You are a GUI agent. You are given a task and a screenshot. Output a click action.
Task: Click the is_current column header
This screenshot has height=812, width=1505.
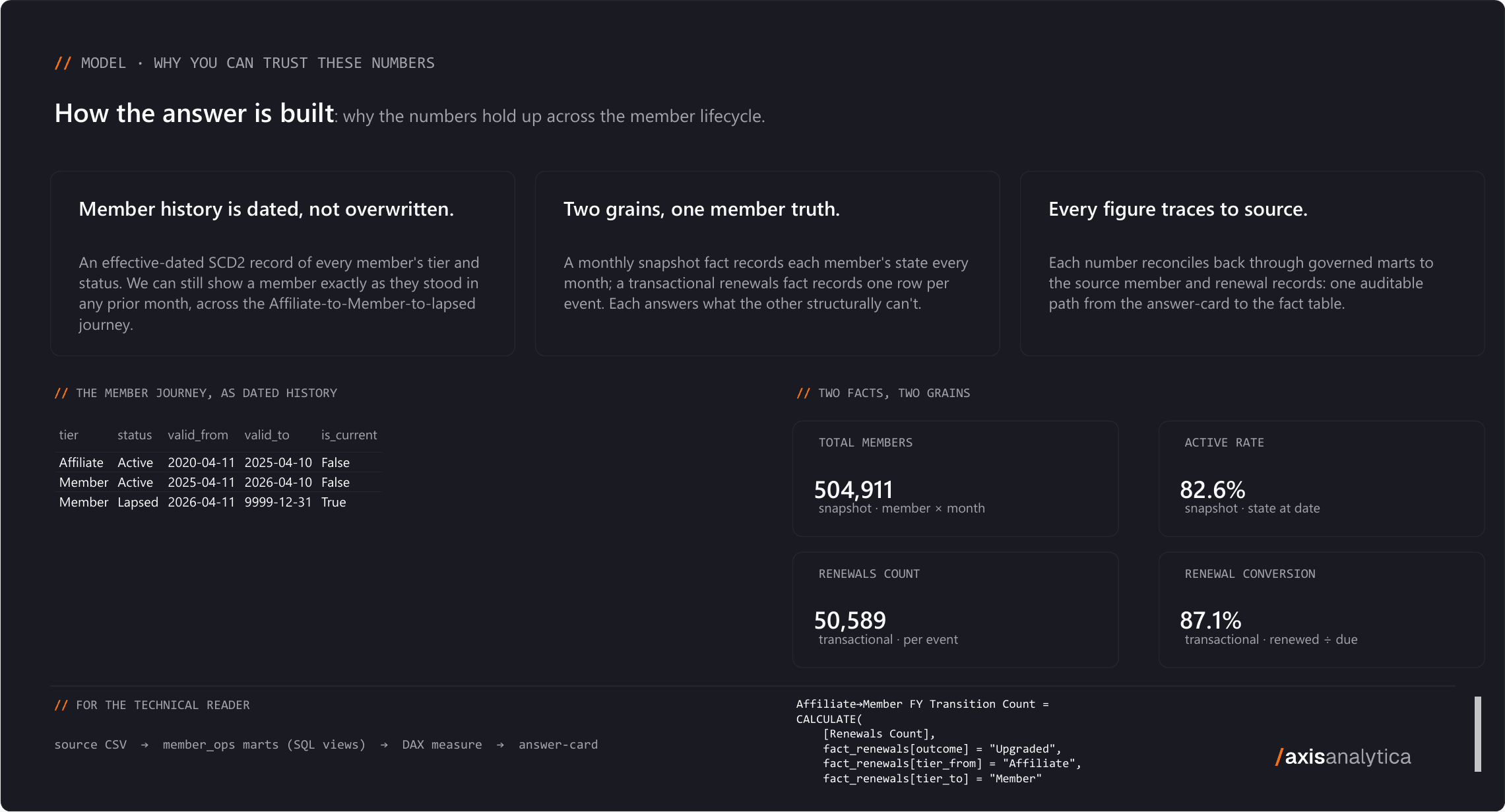click(349, 435)
